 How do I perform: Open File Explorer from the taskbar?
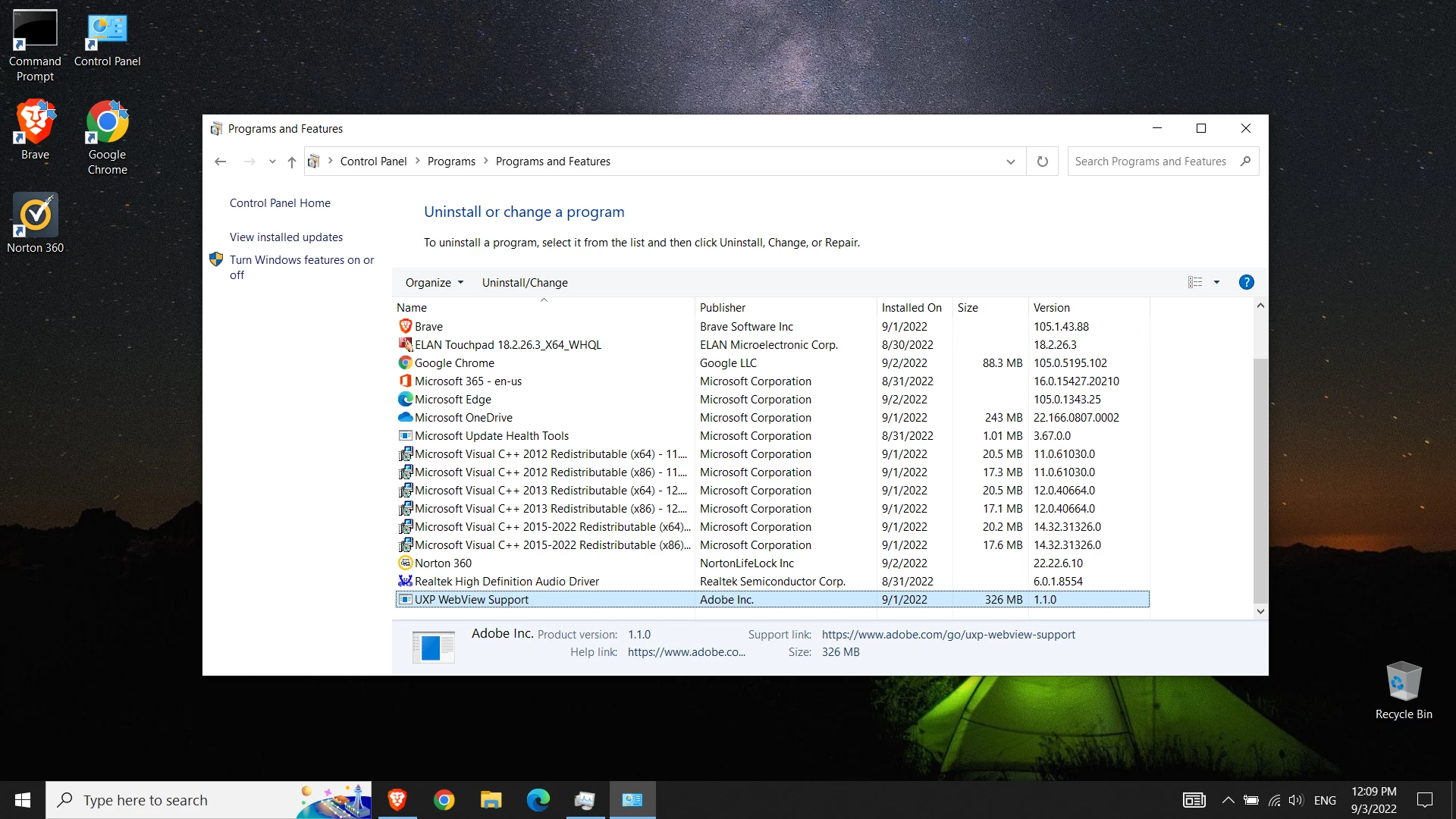[491, 800]
